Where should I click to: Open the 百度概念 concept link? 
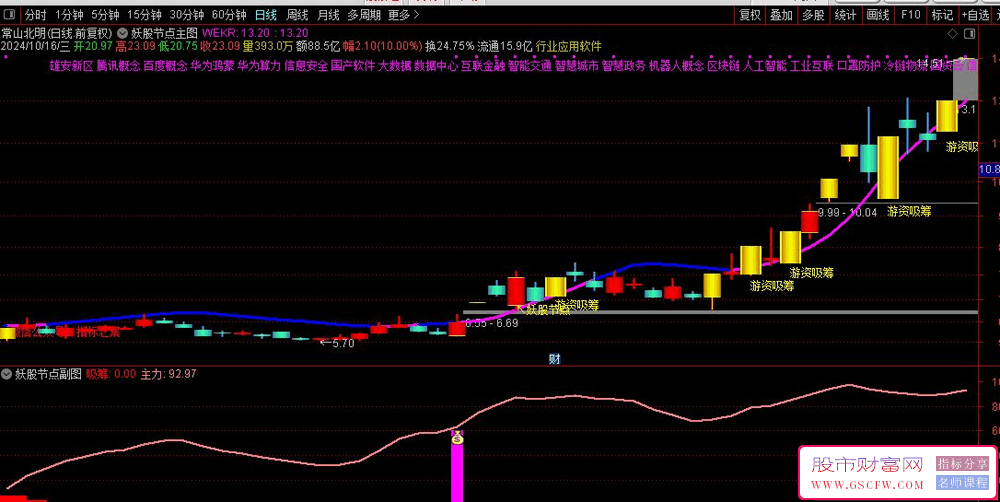[x=165, y=65]
